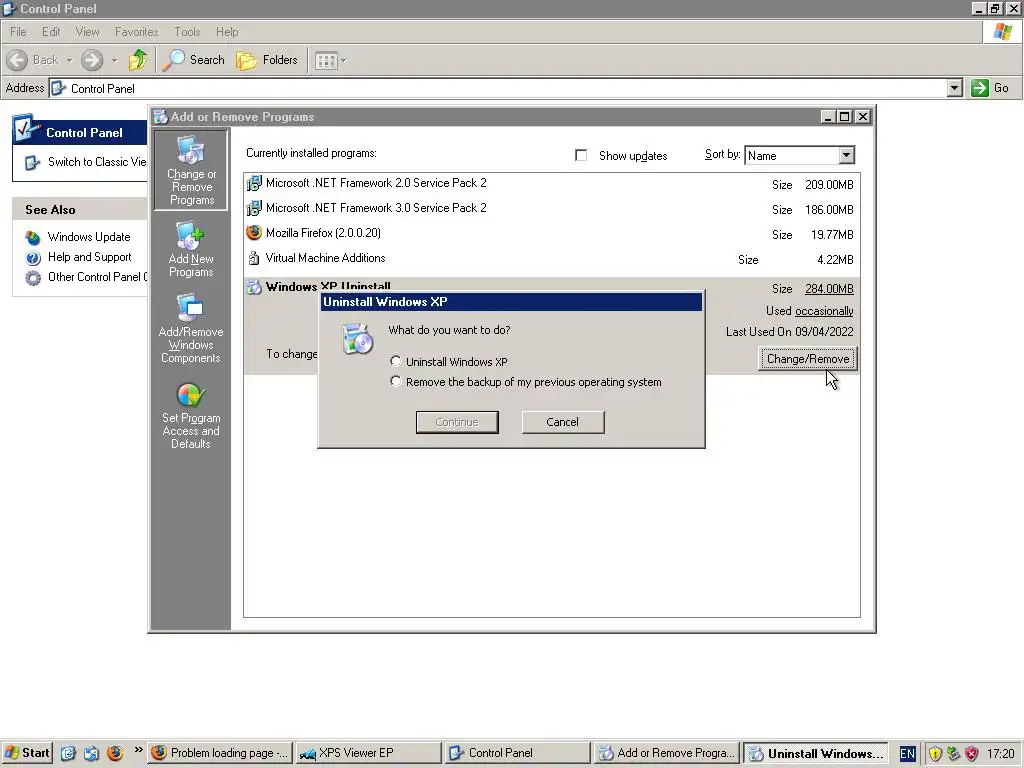Viewport: 1024px width, 768px height.
Task: Select Microsoft .NET Framework 3.0 Service Pack 2 row
Action: pyautogui.click(x=552, y=208)
